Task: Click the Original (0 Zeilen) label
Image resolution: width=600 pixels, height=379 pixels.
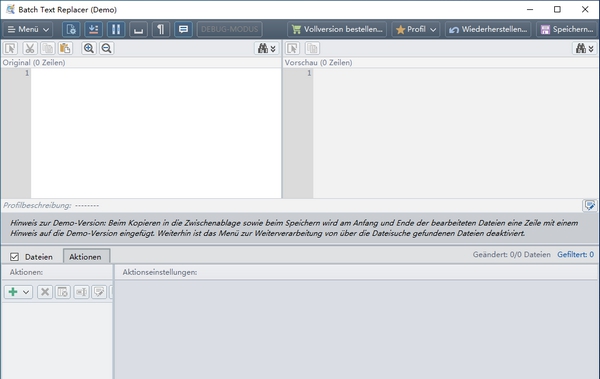Action: click(x=34, y=62)
